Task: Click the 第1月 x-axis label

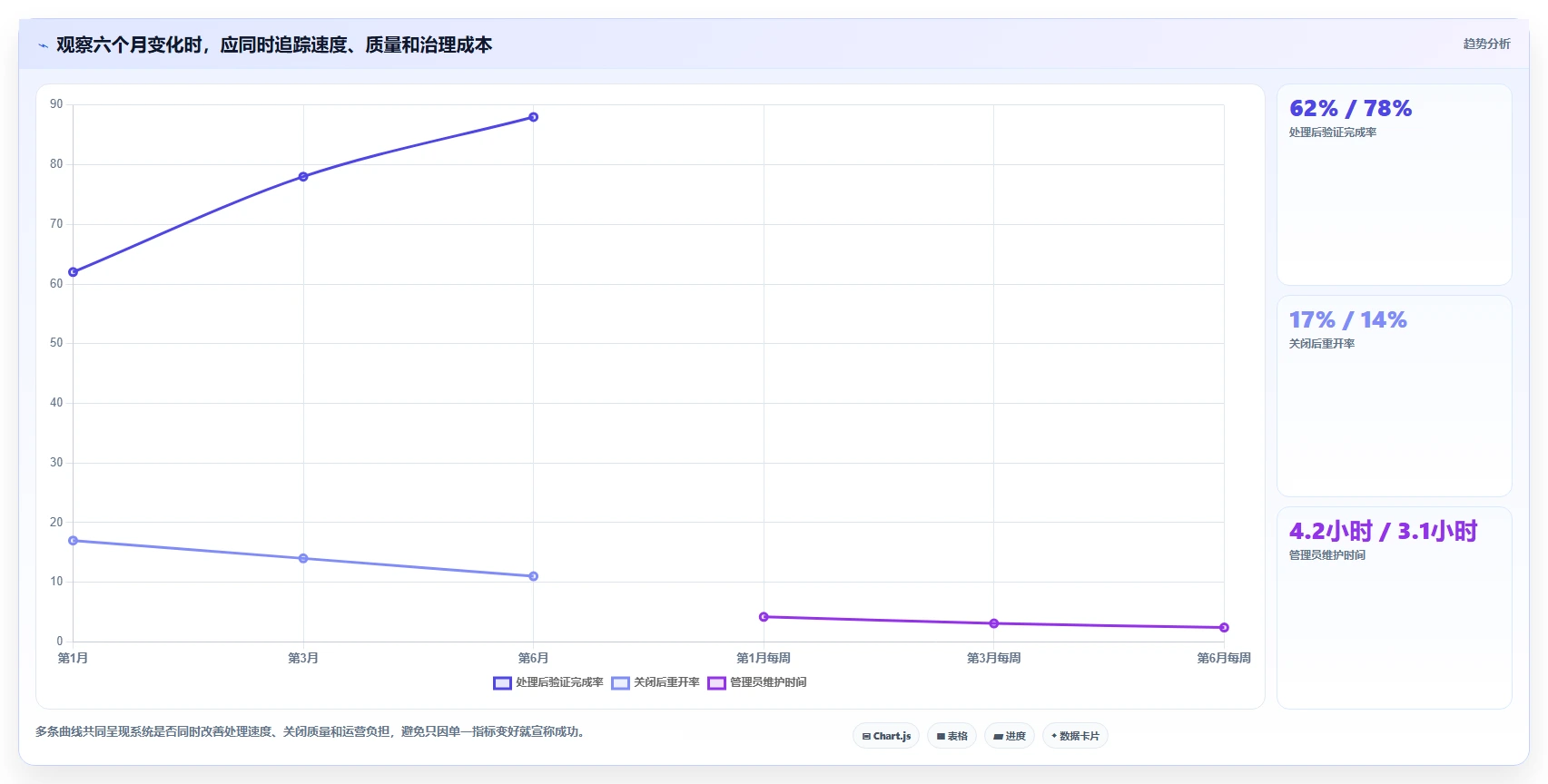Action: click(x=74, y=658)
